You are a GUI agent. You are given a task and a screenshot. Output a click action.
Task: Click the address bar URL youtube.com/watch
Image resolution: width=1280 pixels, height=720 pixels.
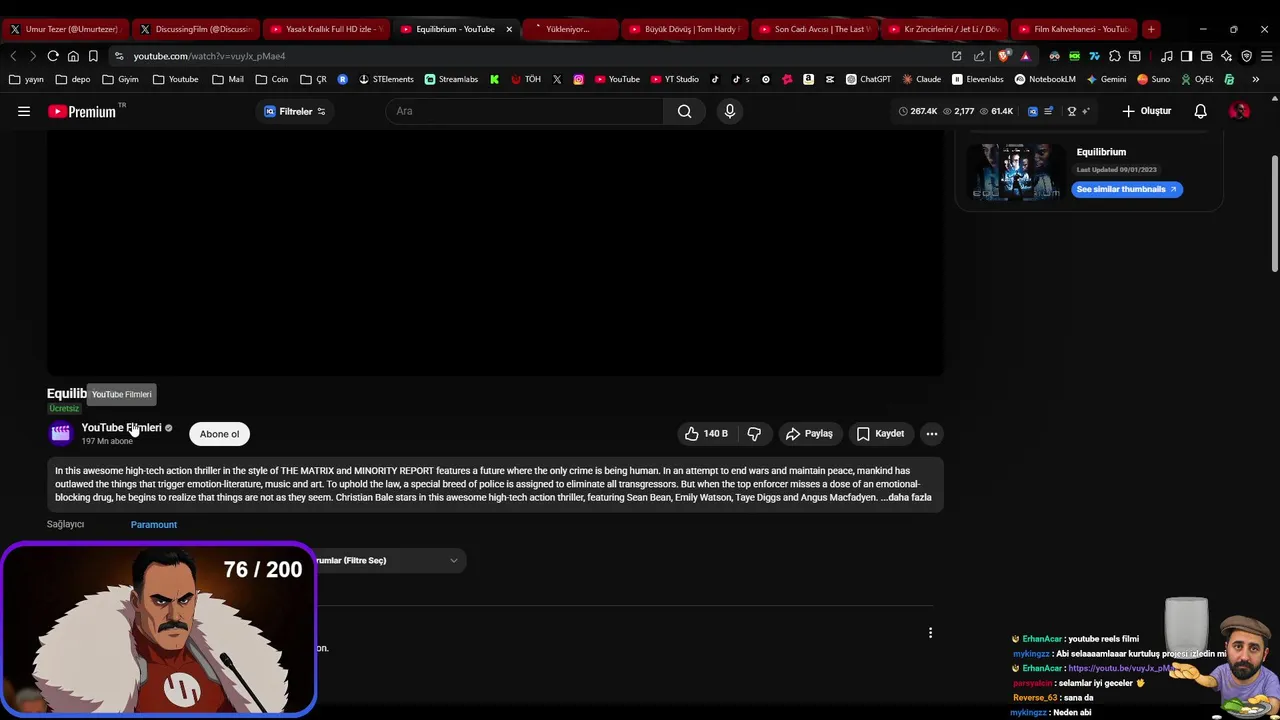point(209,56)
